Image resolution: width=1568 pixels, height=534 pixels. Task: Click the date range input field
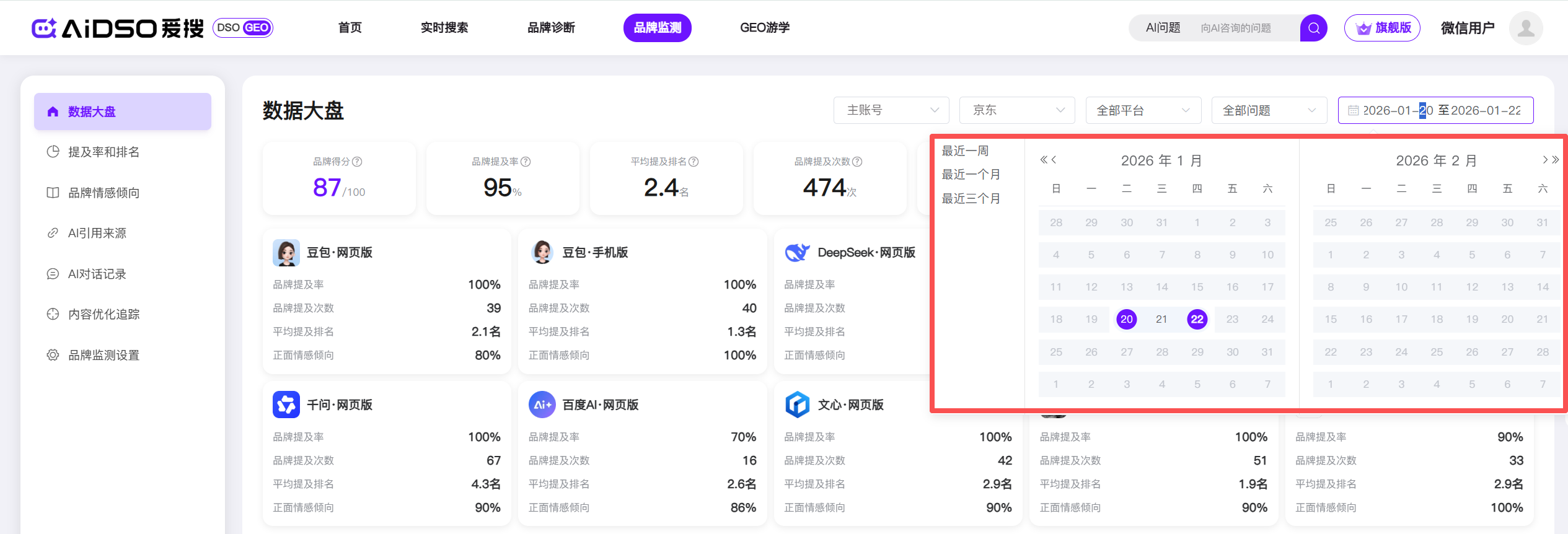point(1435,110)
